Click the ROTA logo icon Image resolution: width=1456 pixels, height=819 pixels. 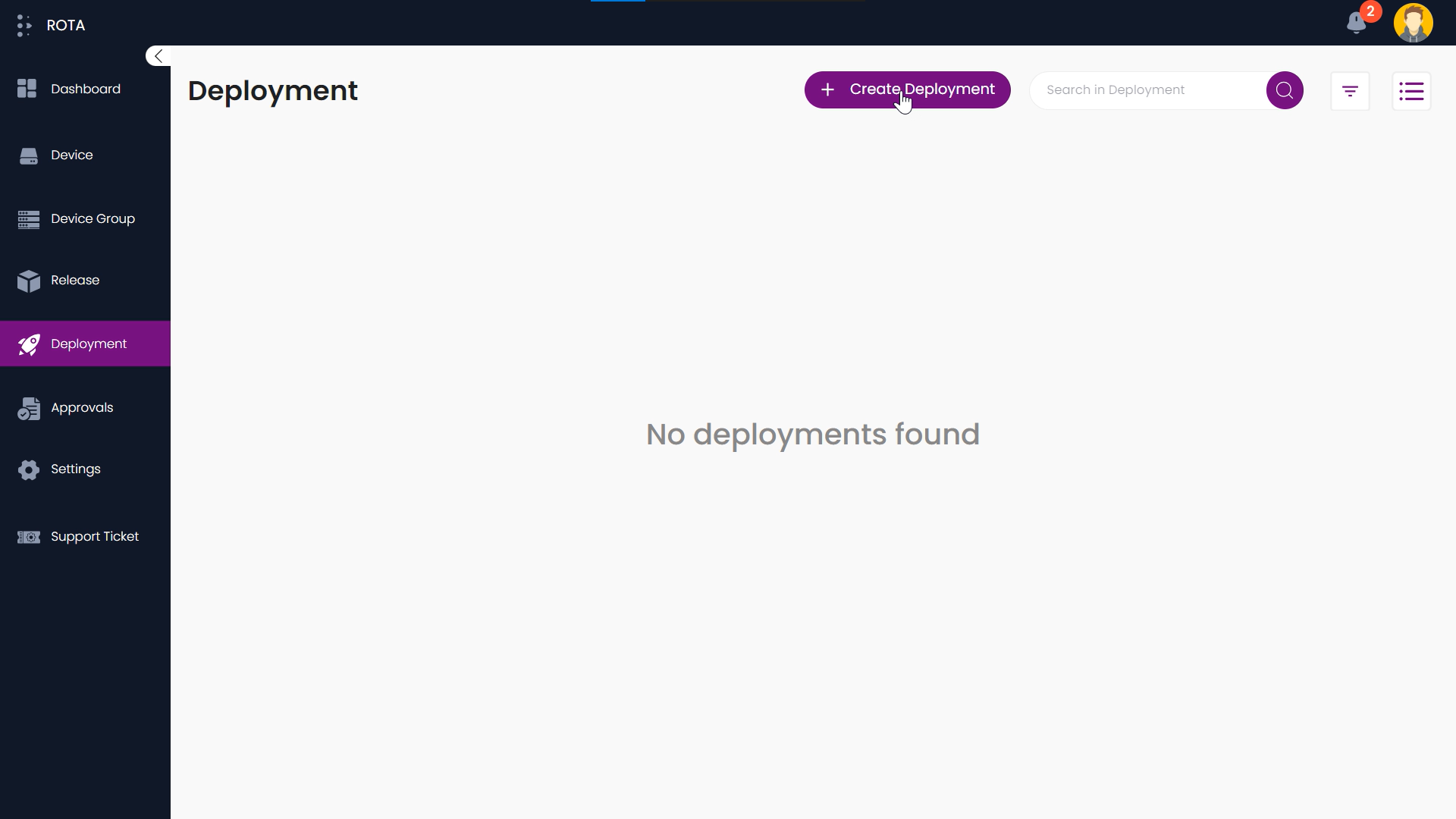point(23,24)
